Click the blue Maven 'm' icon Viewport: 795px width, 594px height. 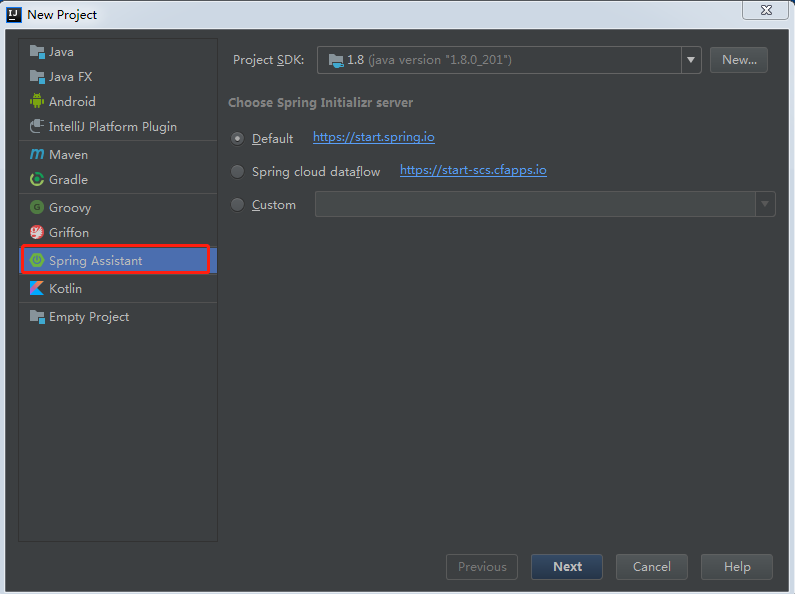37,154
